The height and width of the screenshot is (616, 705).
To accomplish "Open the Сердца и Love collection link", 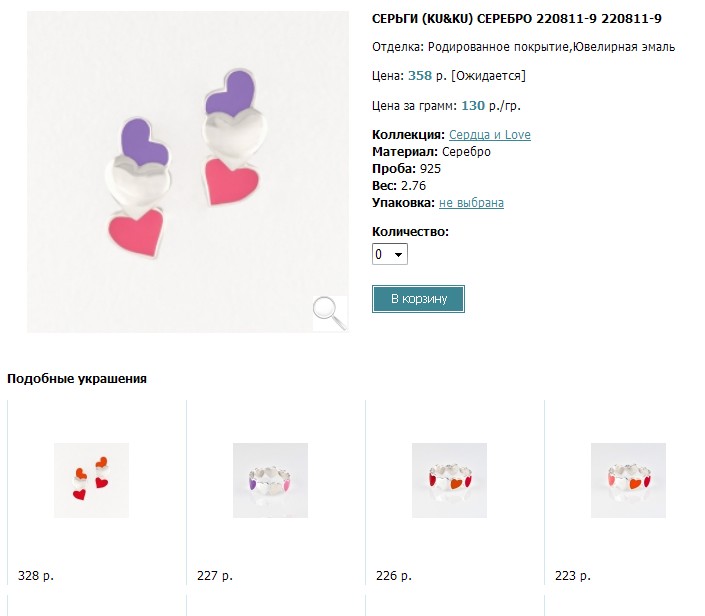I will (x=490, y=135).
